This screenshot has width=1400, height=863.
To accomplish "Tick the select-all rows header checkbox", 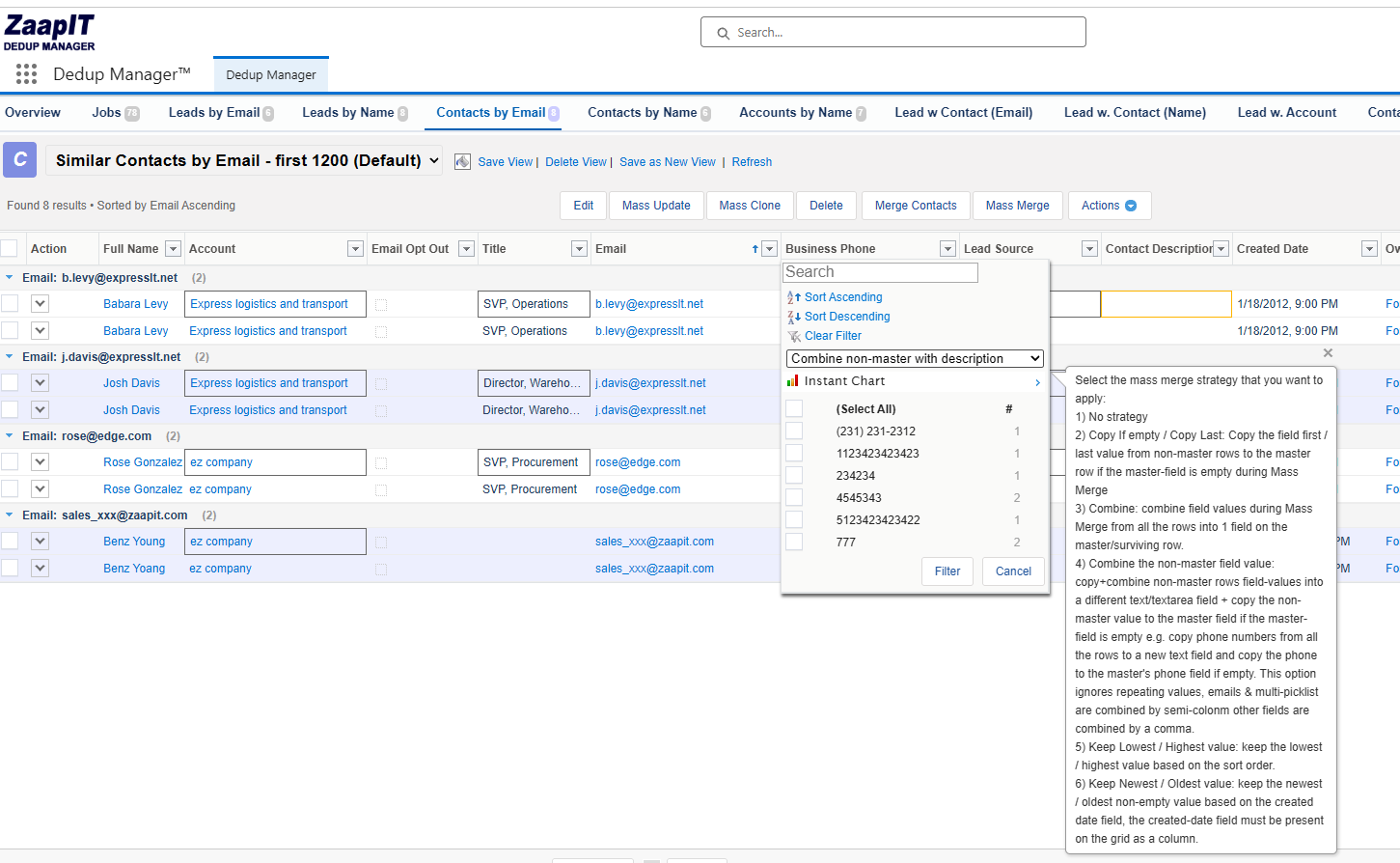I will (10, 248).
